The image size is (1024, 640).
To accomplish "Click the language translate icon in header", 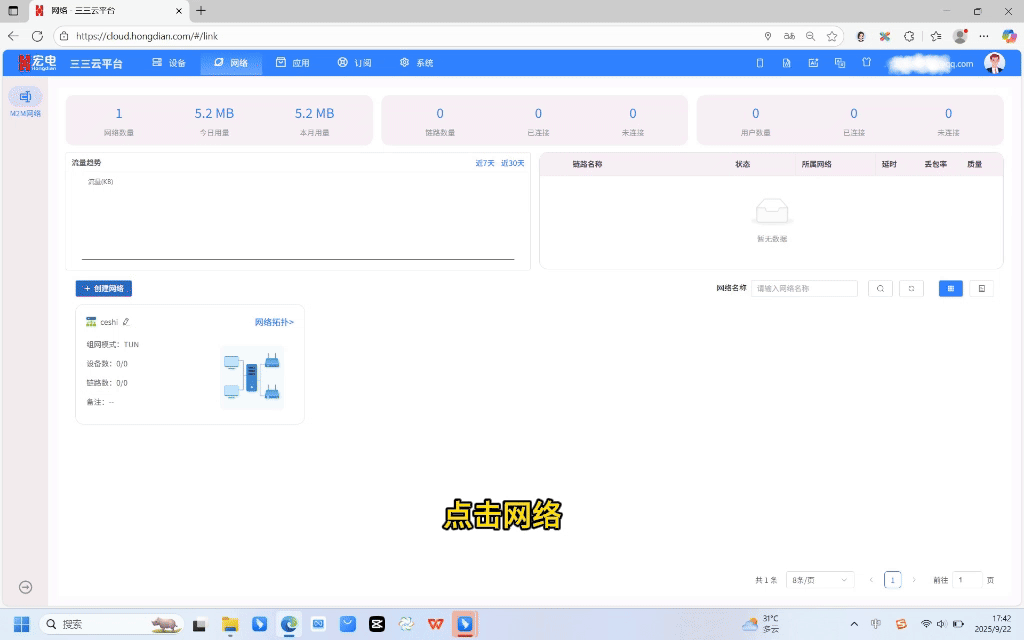I will coord(840,63).
